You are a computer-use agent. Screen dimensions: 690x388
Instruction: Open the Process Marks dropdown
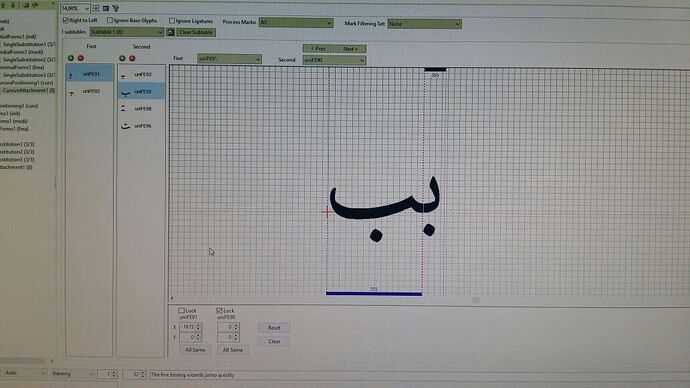(x=296, y=22)
